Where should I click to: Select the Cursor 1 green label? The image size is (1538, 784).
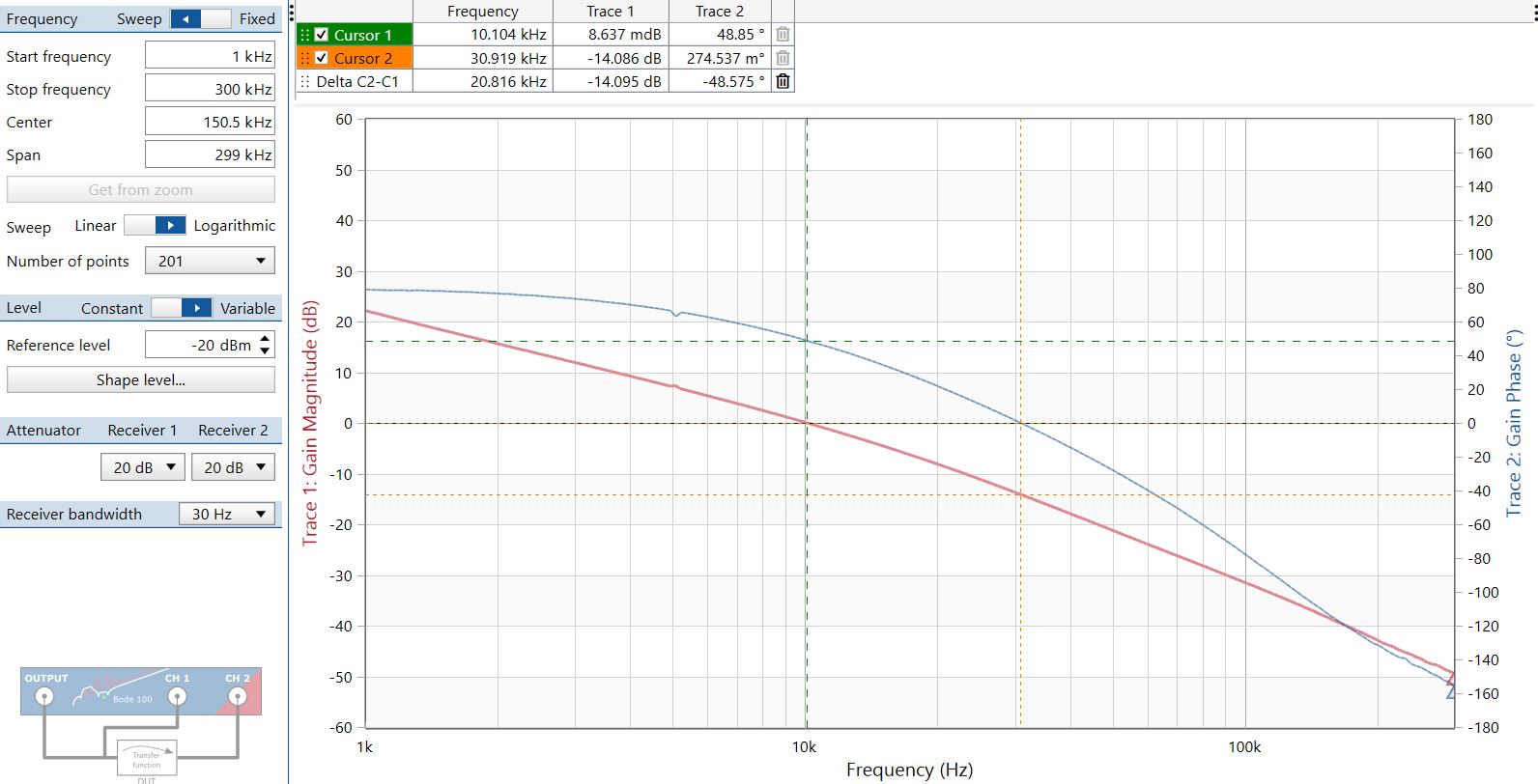point(362,35)
